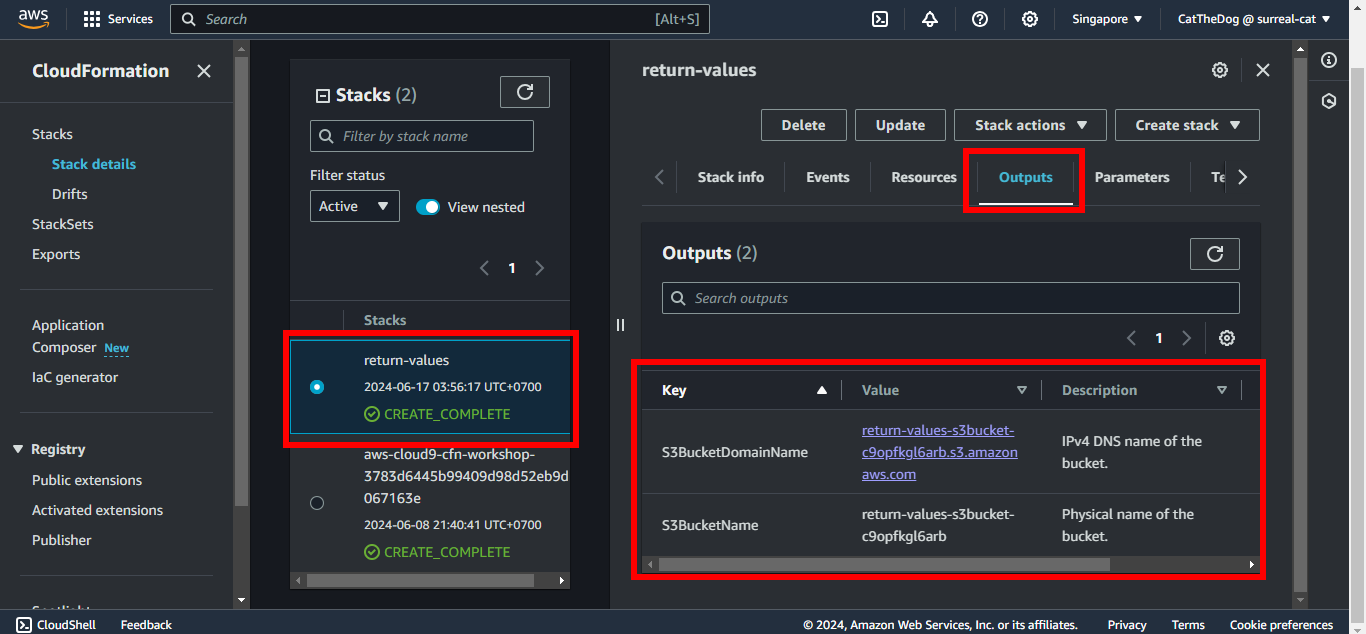Click the Search outputs field
The width and height of the screenshot is (1366, 634).
click(x=950, y=298)
